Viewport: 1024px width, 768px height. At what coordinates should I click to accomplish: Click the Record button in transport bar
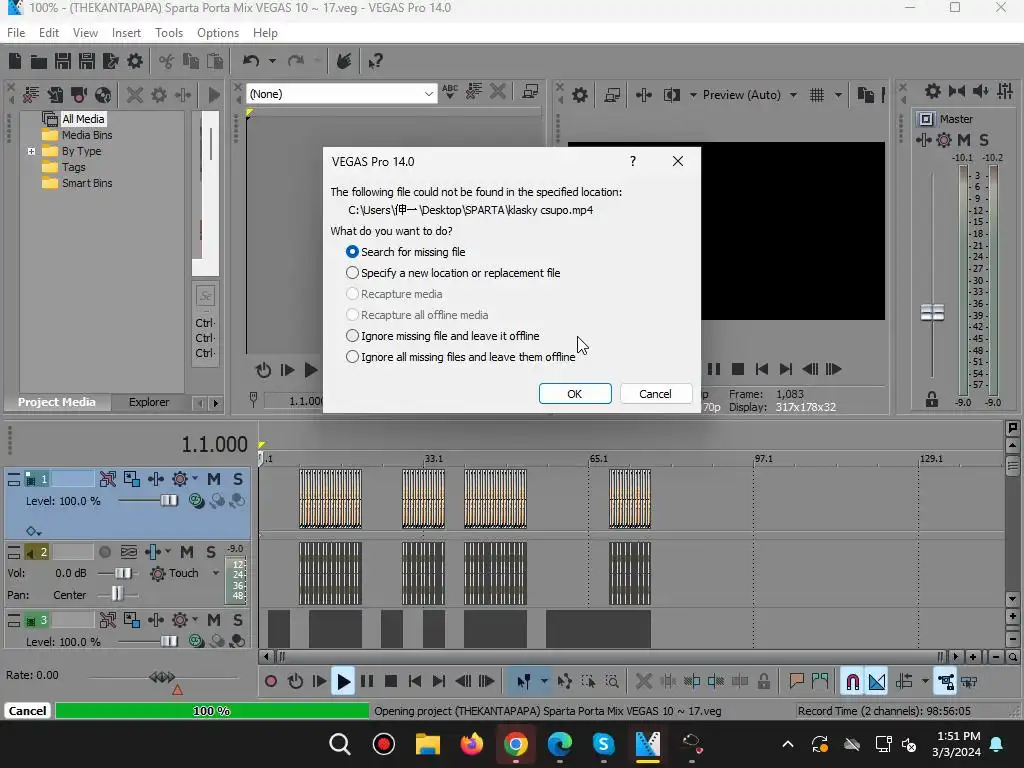click(x=271, y=682)
